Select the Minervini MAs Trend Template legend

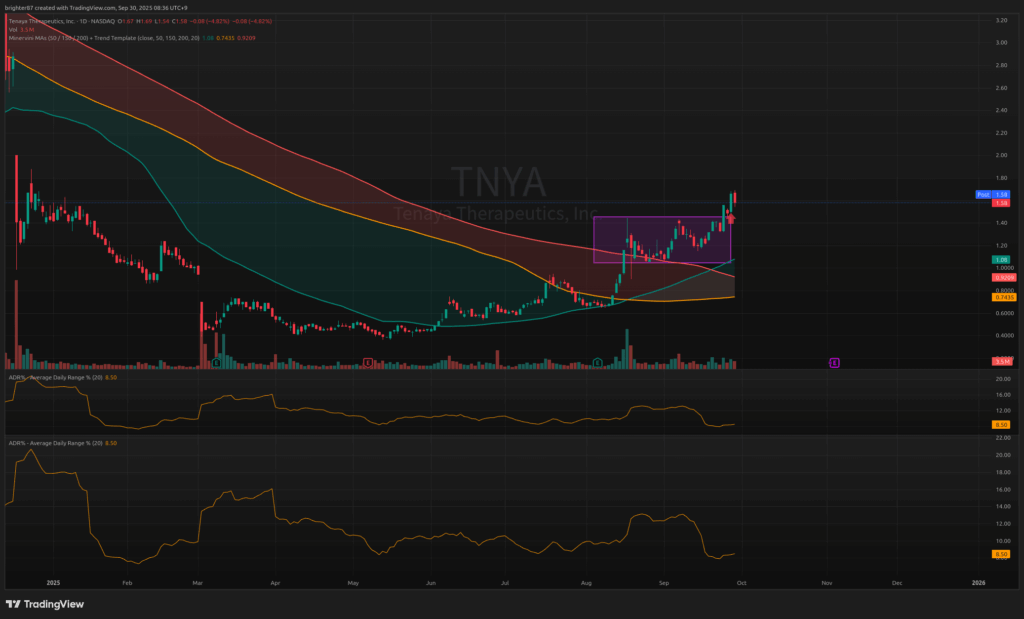click(104, 38)
